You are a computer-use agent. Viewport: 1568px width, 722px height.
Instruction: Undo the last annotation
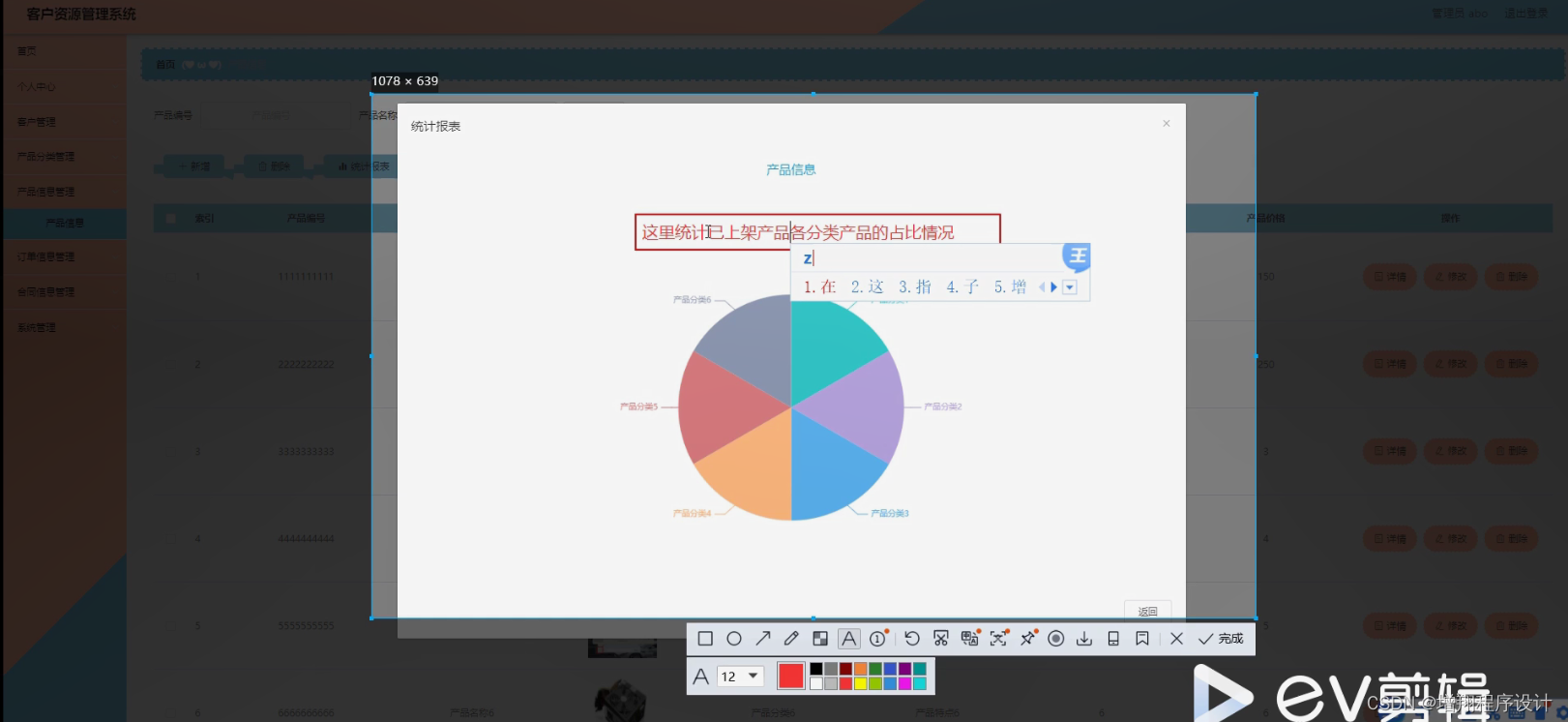912,639
